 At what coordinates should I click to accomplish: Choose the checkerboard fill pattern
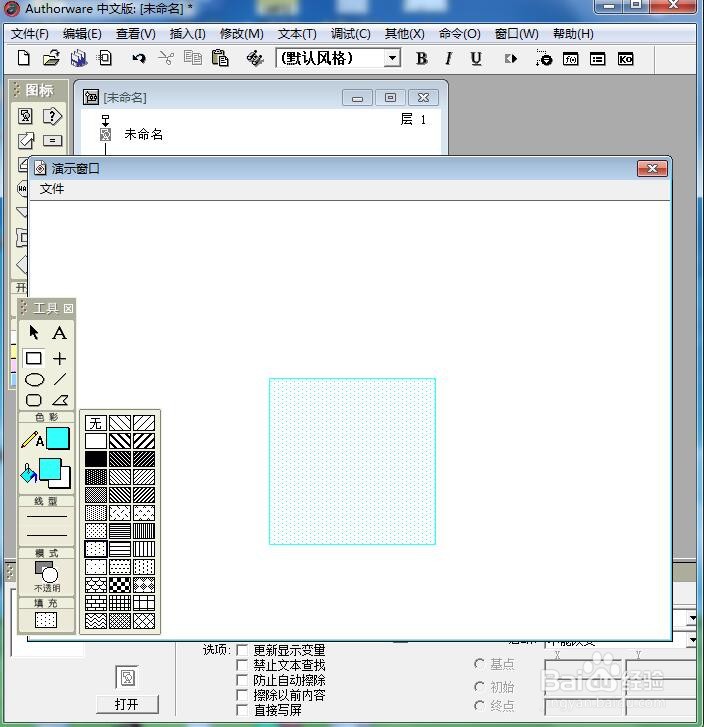[120, 585]
